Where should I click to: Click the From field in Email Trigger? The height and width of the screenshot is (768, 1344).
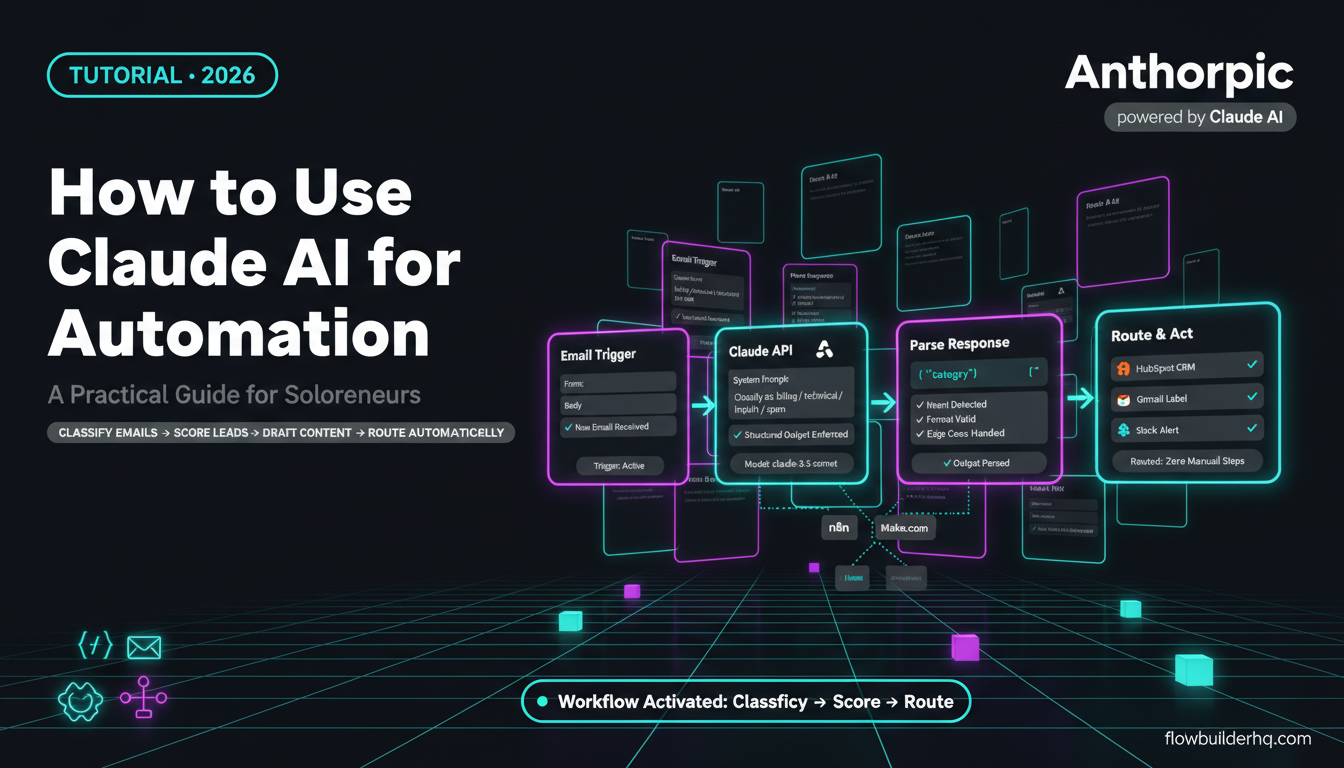[x=618, y=382]
